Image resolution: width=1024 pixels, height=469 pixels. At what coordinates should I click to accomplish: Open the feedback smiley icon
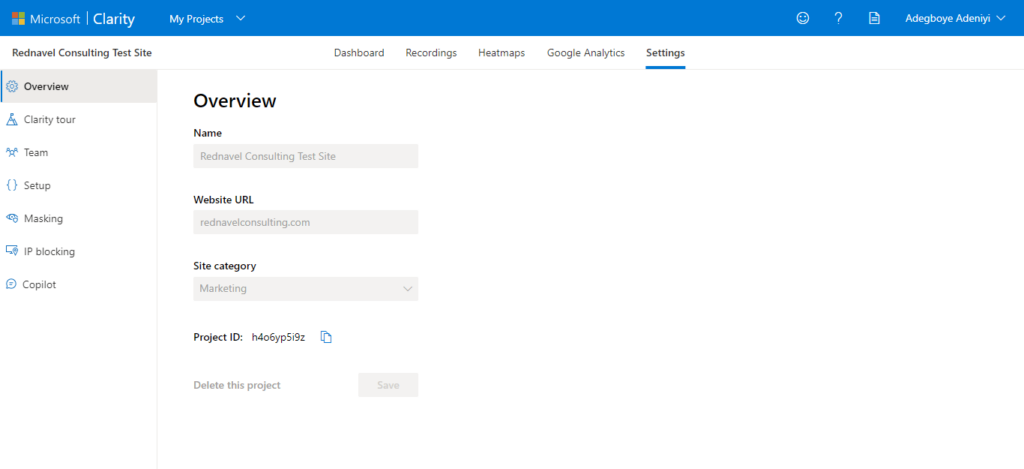pyautogui.click(x=803, y=18)
